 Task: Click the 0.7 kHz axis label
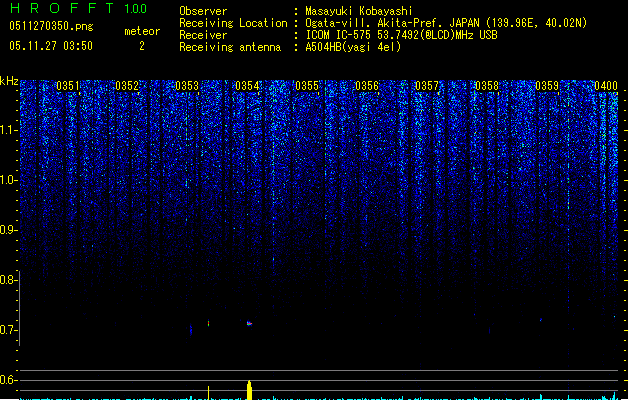[8, 330]
